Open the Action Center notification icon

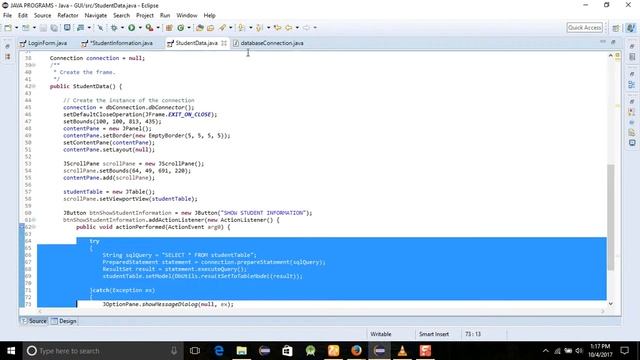pos(624,351)
